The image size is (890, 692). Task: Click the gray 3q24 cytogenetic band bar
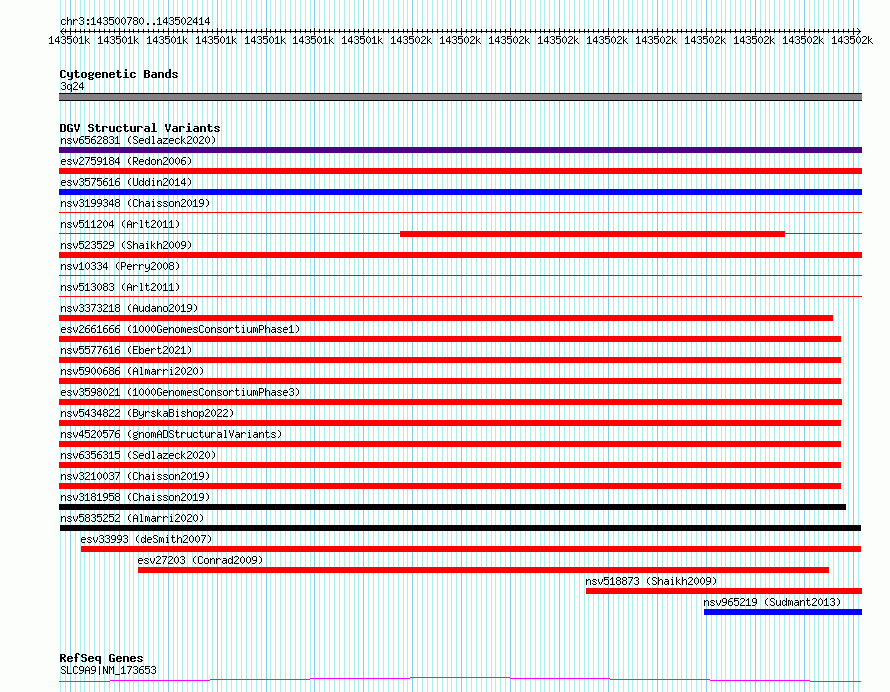pos(460,97)
